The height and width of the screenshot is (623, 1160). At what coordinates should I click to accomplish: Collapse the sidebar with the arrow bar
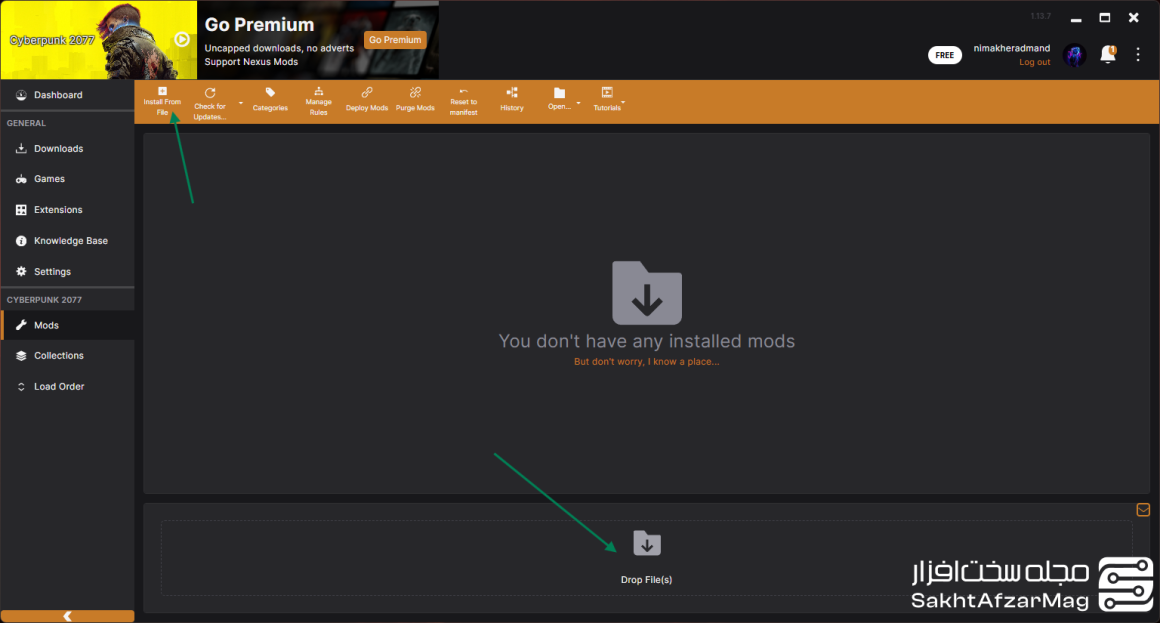(67, 616)
